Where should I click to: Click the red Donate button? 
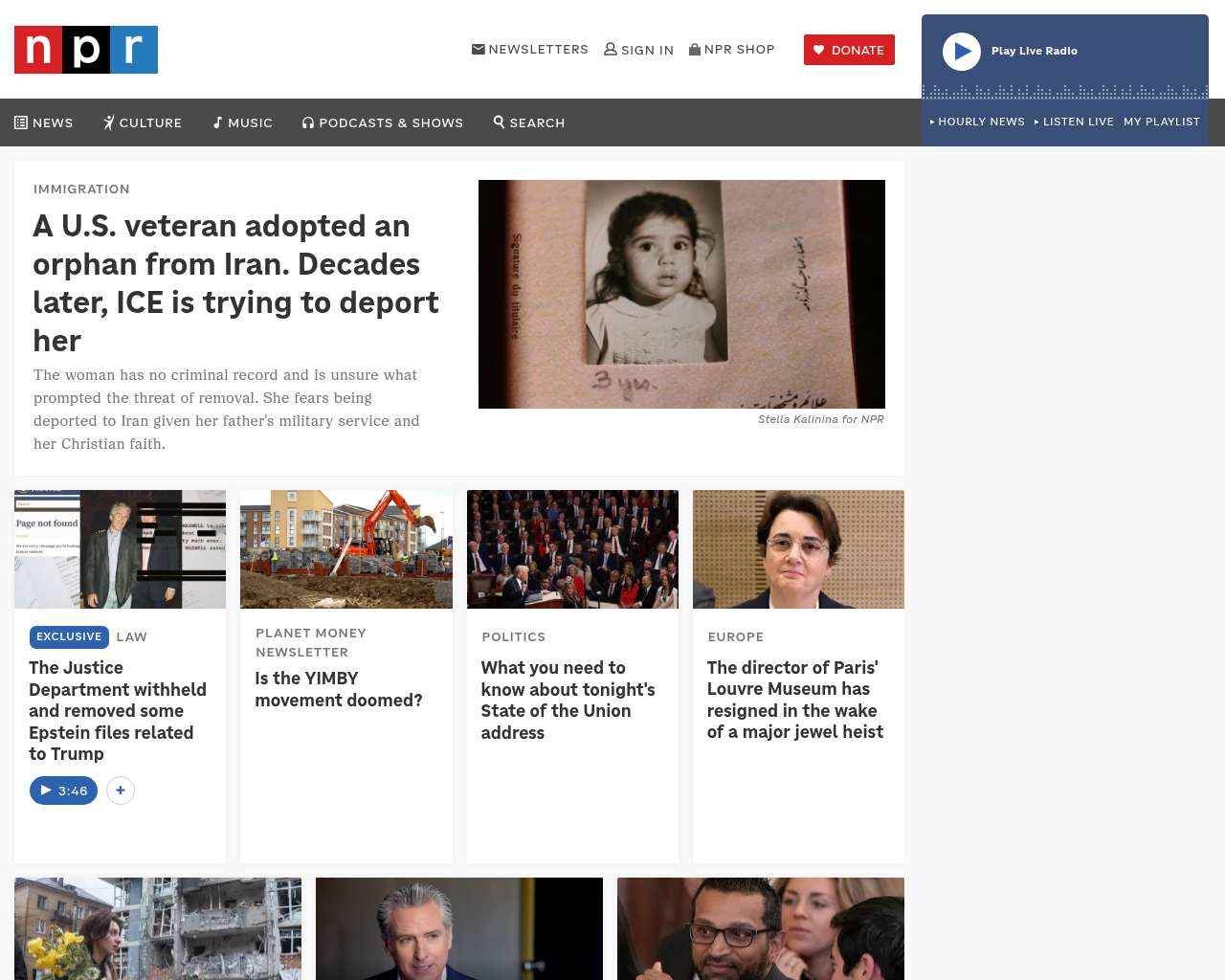pyautogui.click(x=849, y=50)
